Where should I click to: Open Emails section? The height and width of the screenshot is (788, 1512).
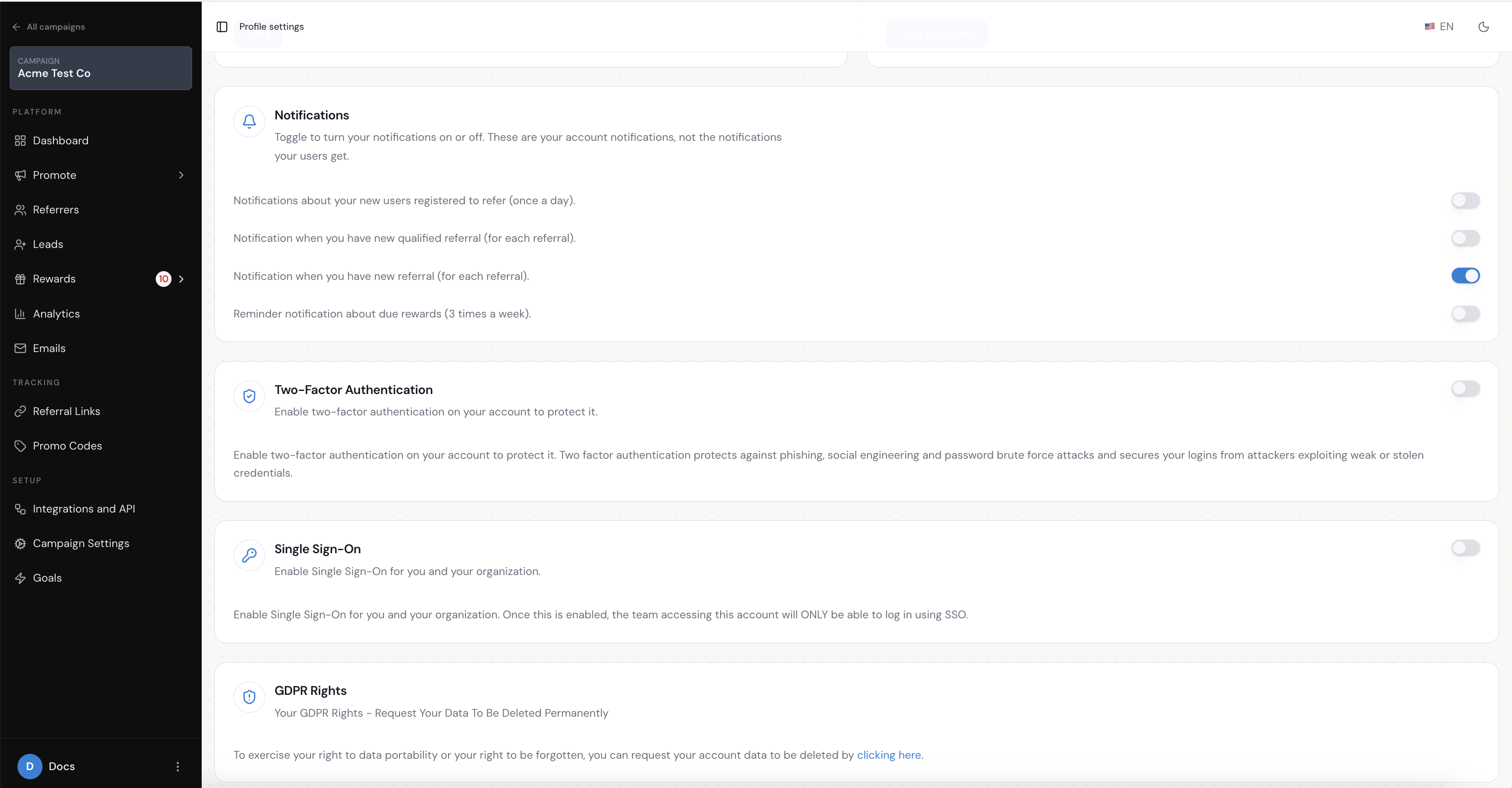[x=100, y=349]
